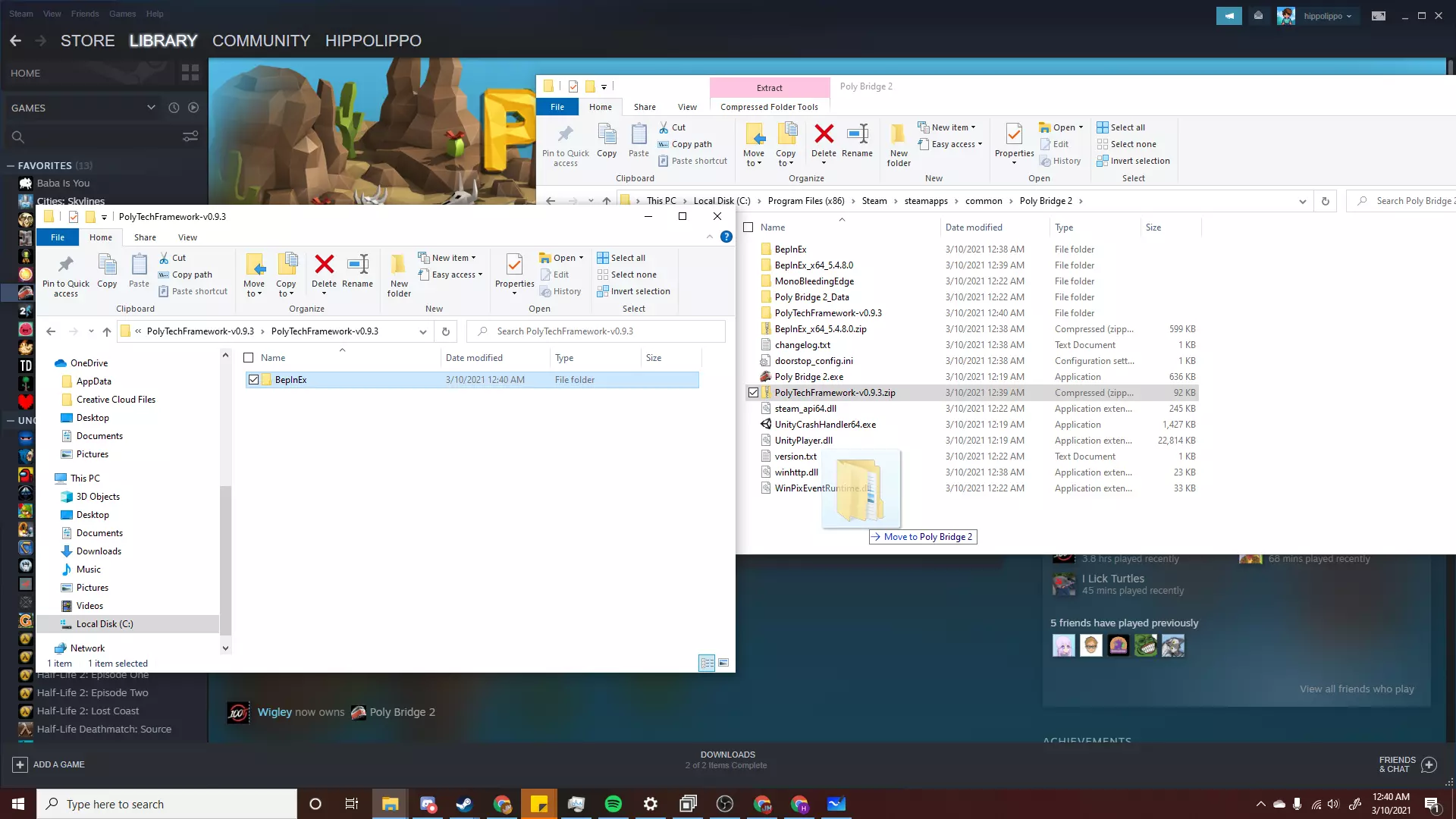Open Steam library filter settings icon
Screen dimensions: 1456x819
tap(190, 136)
